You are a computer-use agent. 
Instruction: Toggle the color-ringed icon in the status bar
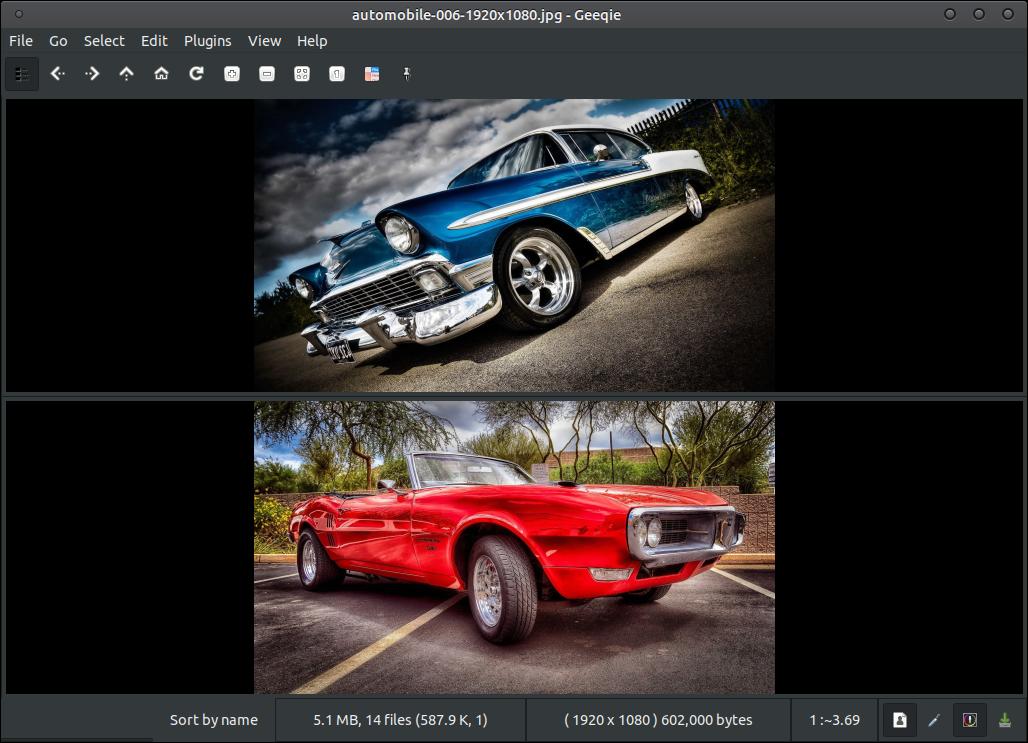(970, 720)
